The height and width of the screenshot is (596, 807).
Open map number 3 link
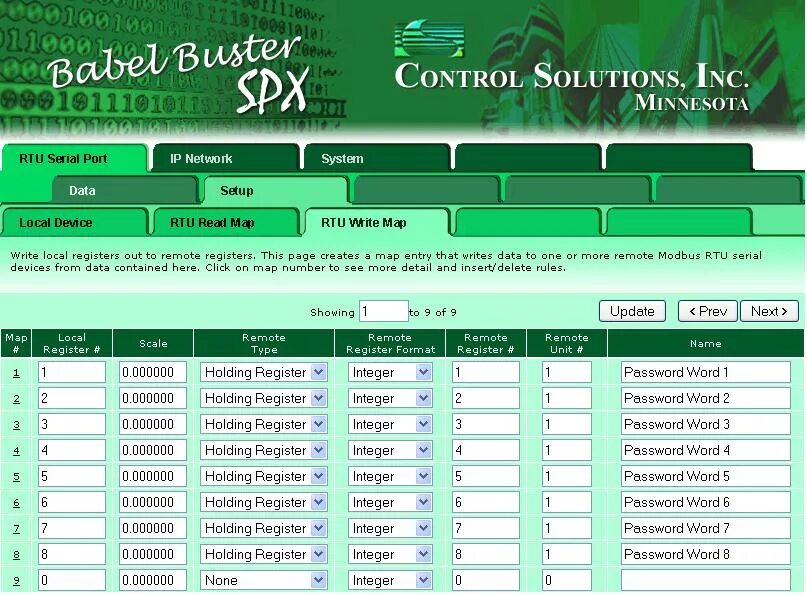(x=16, y=425)
